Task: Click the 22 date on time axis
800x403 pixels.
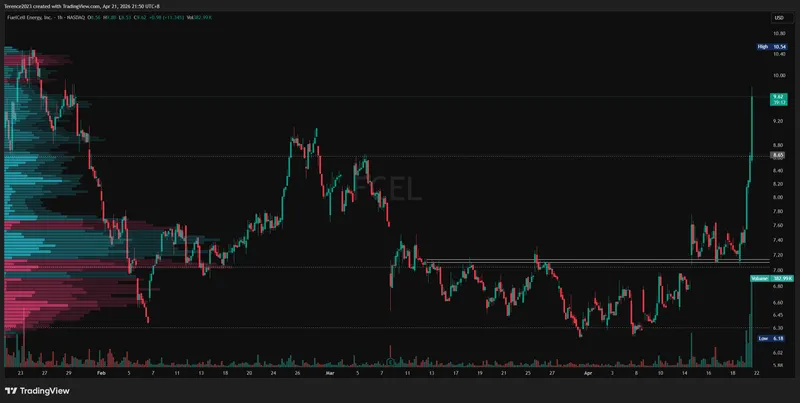Action: click(x=757, y=373)
